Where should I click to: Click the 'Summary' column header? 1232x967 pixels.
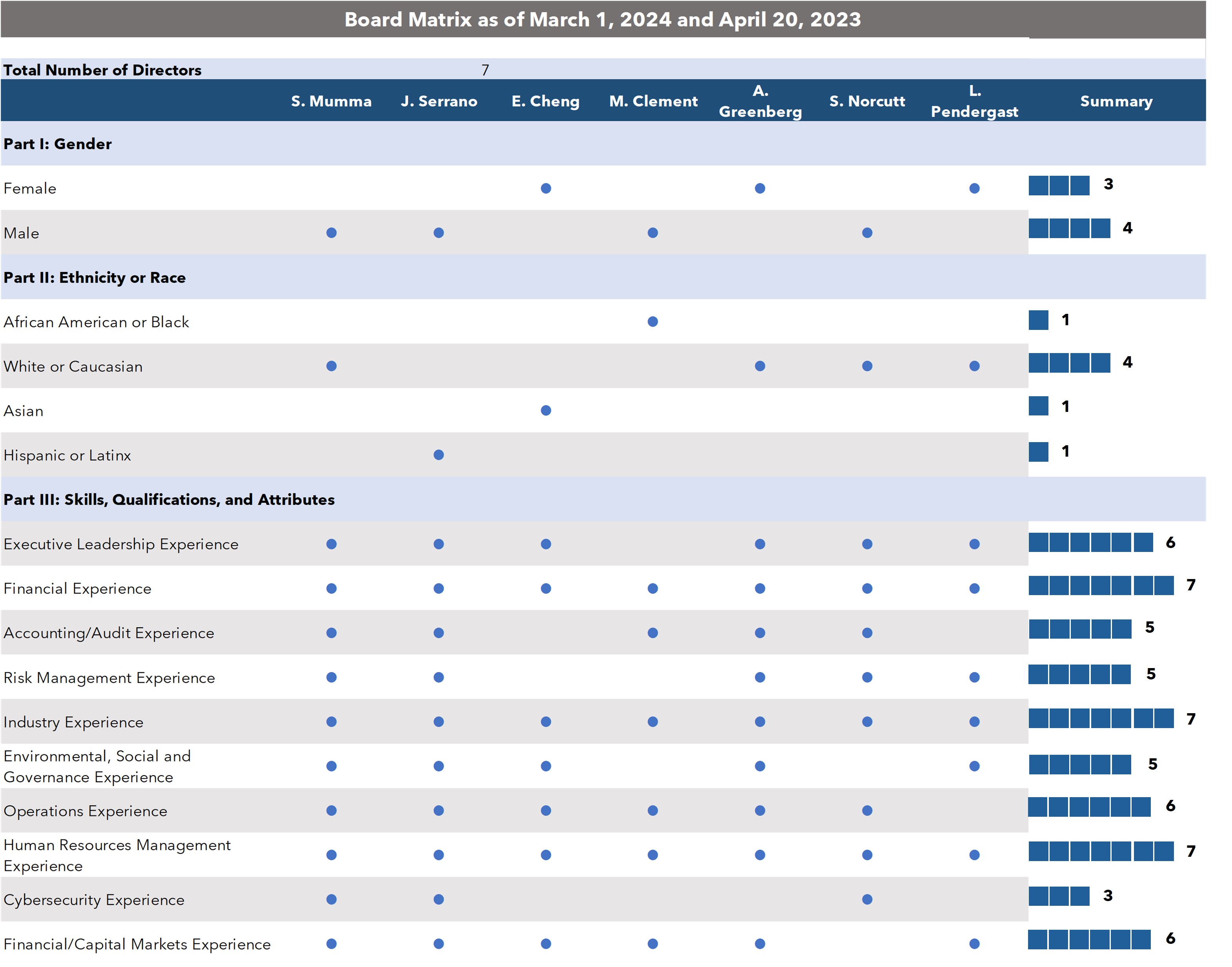coord(1116,101)
